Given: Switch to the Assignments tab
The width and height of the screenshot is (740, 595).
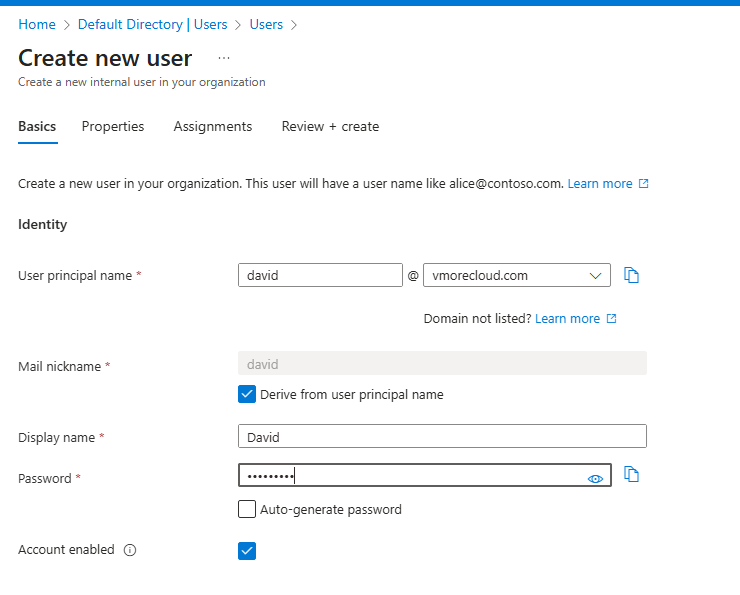Looking at the screenshot, I should click(x=213, y=127).
